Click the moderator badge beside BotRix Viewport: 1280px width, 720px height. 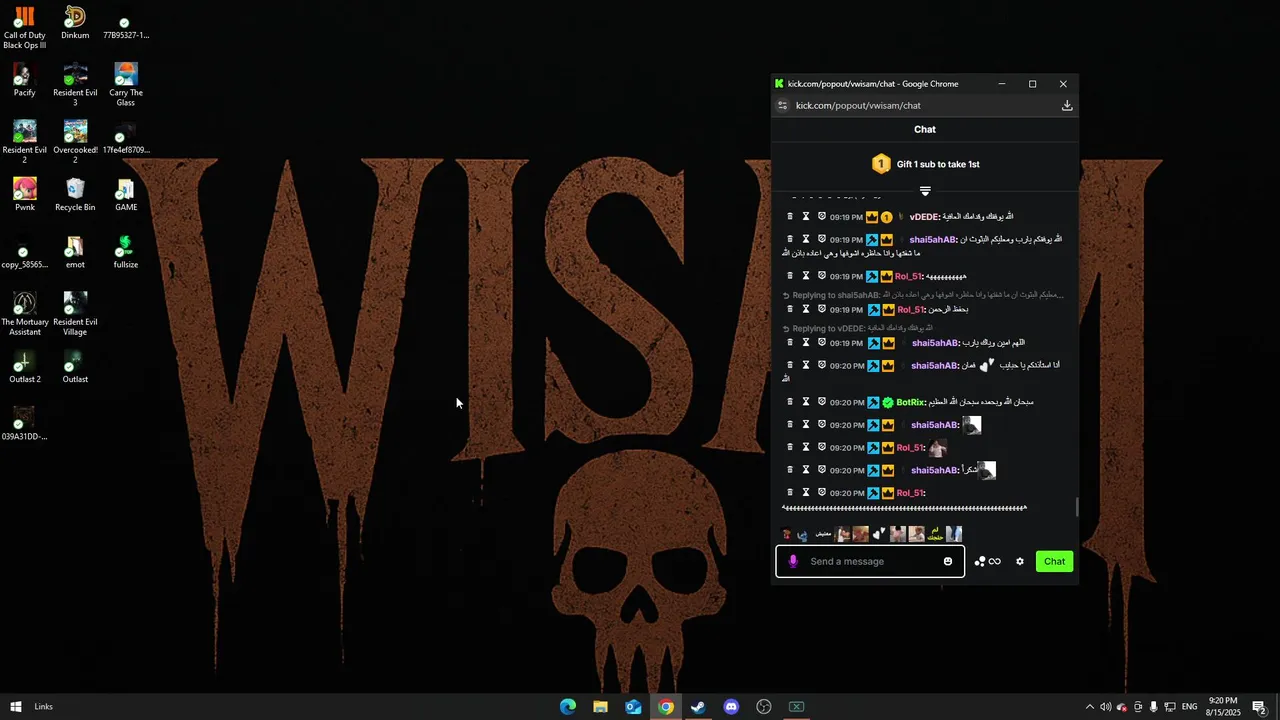(873, 403)
